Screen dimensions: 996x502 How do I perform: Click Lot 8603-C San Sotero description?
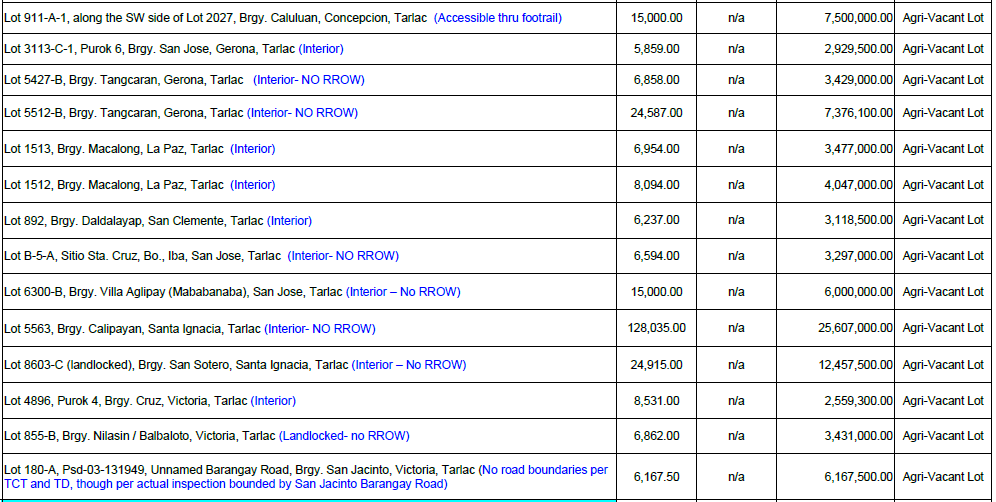176,365
